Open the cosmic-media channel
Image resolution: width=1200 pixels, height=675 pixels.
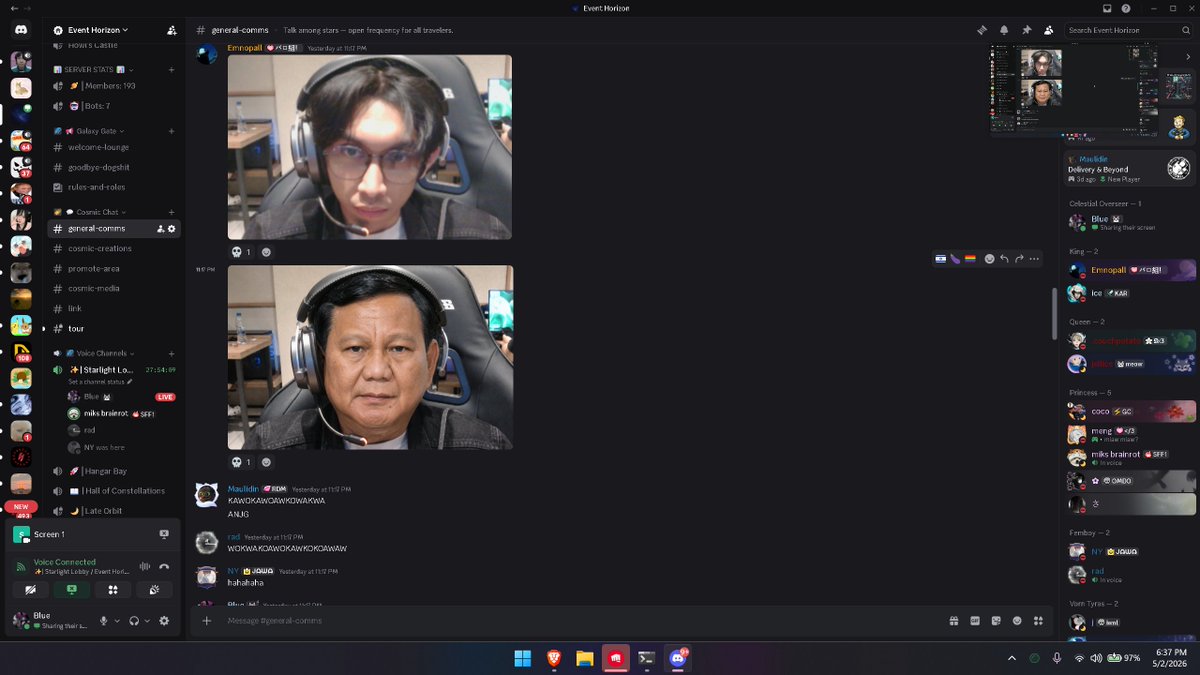(x=114, y=289)
